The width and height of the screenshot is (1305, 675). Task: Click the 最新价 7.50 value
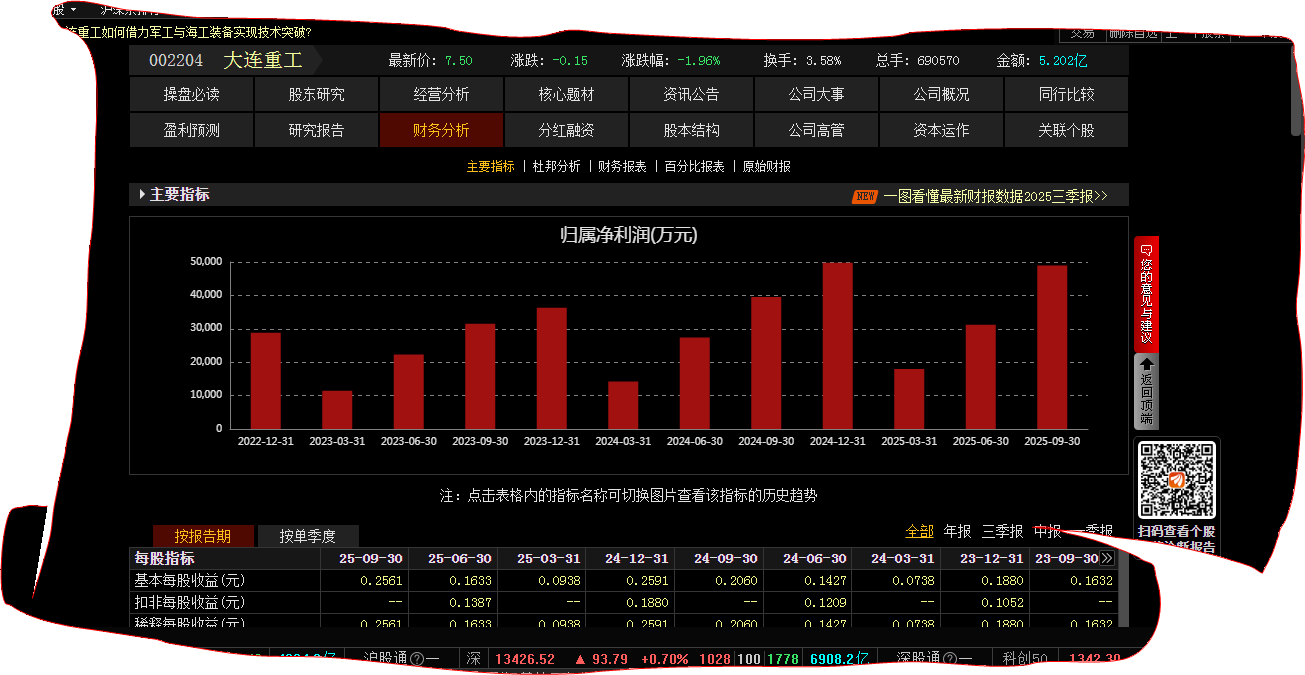(x=459, y=61)
